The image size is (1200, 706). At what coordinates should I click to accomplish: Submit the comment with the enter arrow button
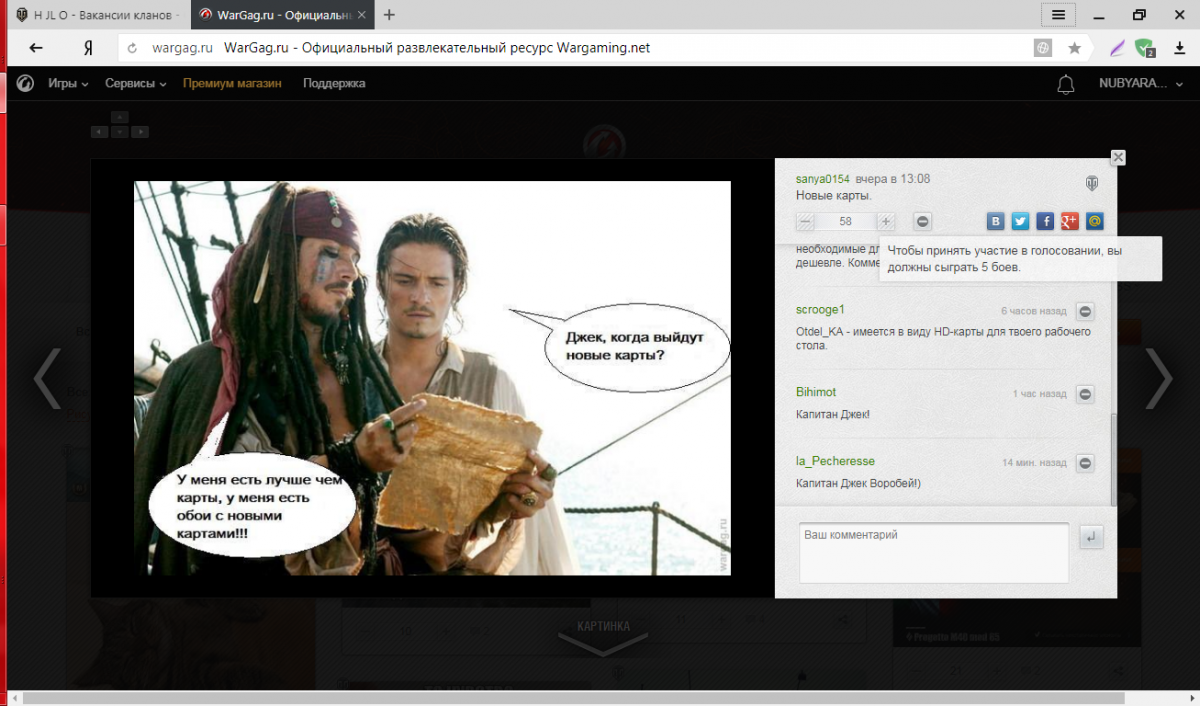coord(1091,537)
